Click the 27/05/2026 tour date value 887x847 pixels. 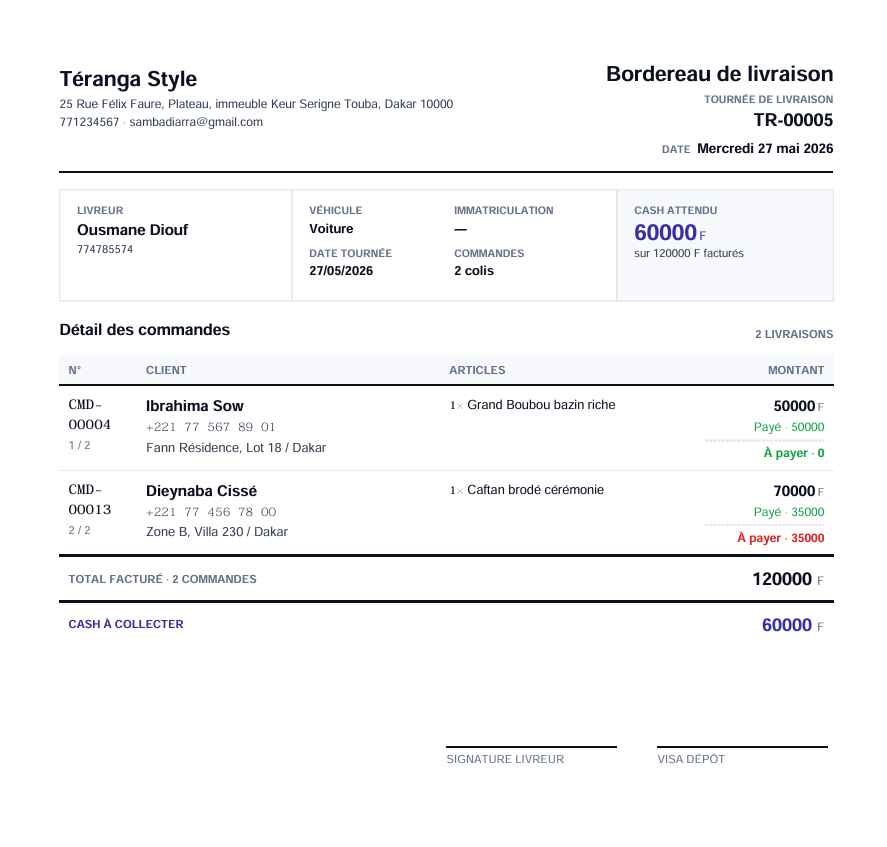tap(341, 271)
